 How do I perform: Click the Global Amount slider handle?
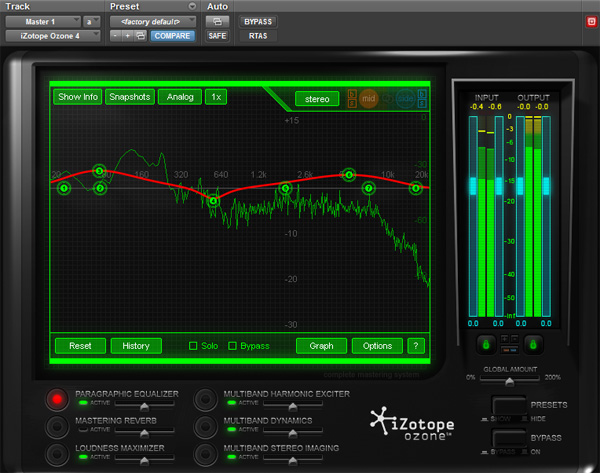[509, 382]
